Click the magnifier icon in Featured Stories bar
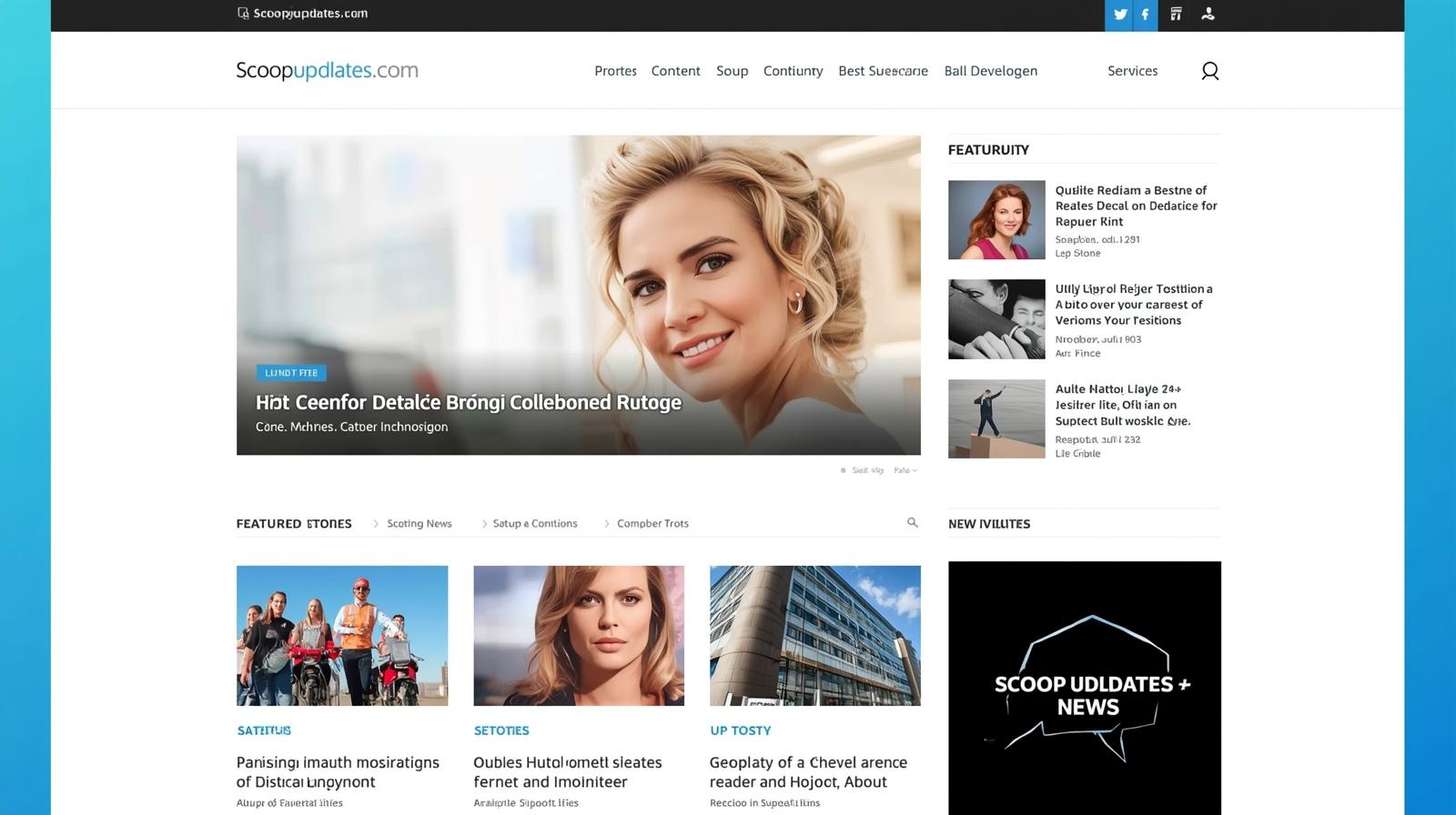The height and width of the screenshot is (815, 1456). 912,523
